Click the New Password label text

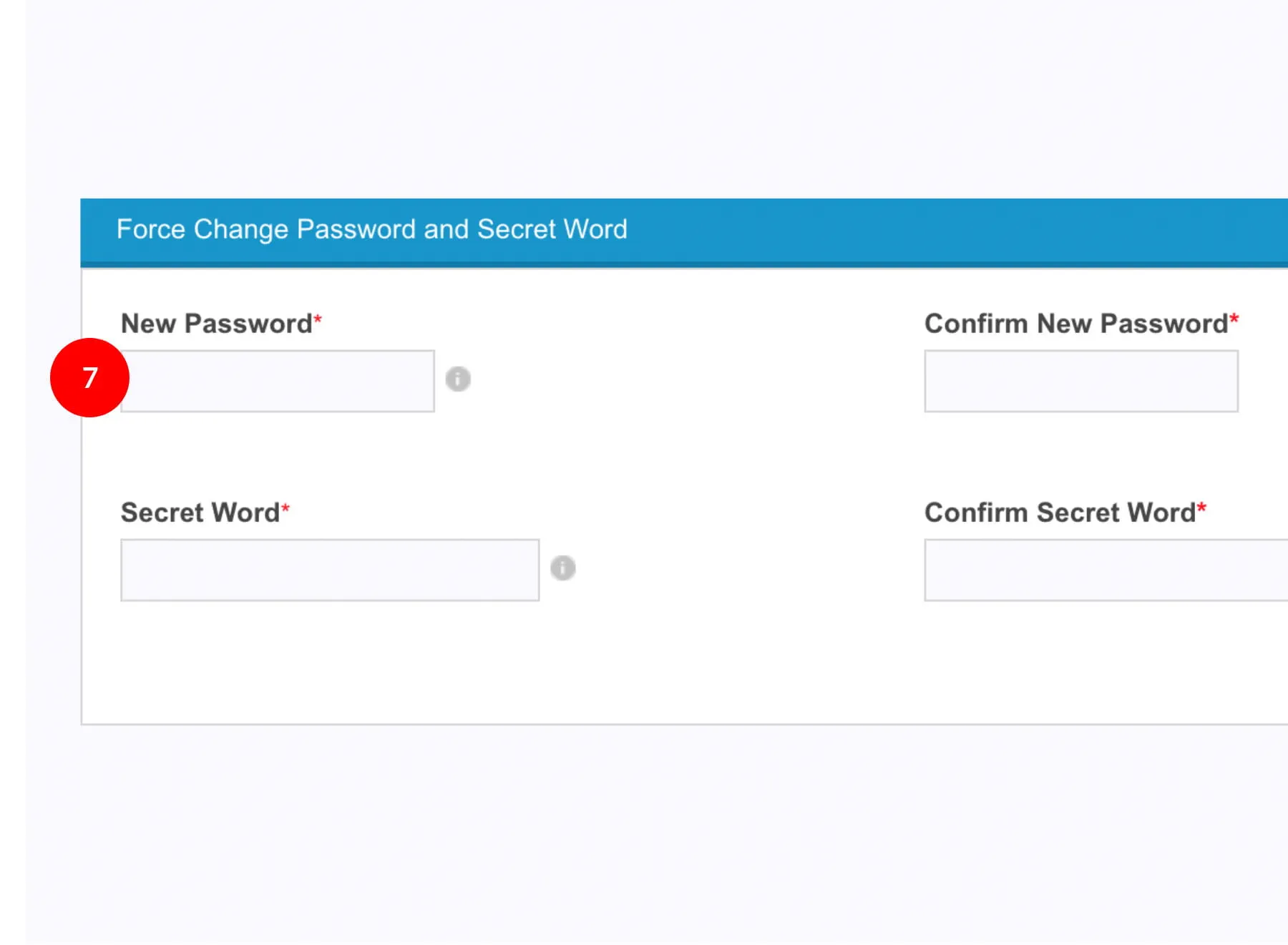click(216, 324)
